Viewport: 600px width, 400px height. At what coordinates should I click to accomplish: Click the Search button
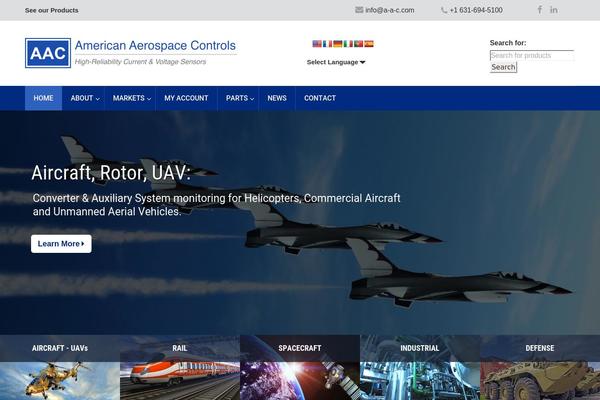(503, 67)
